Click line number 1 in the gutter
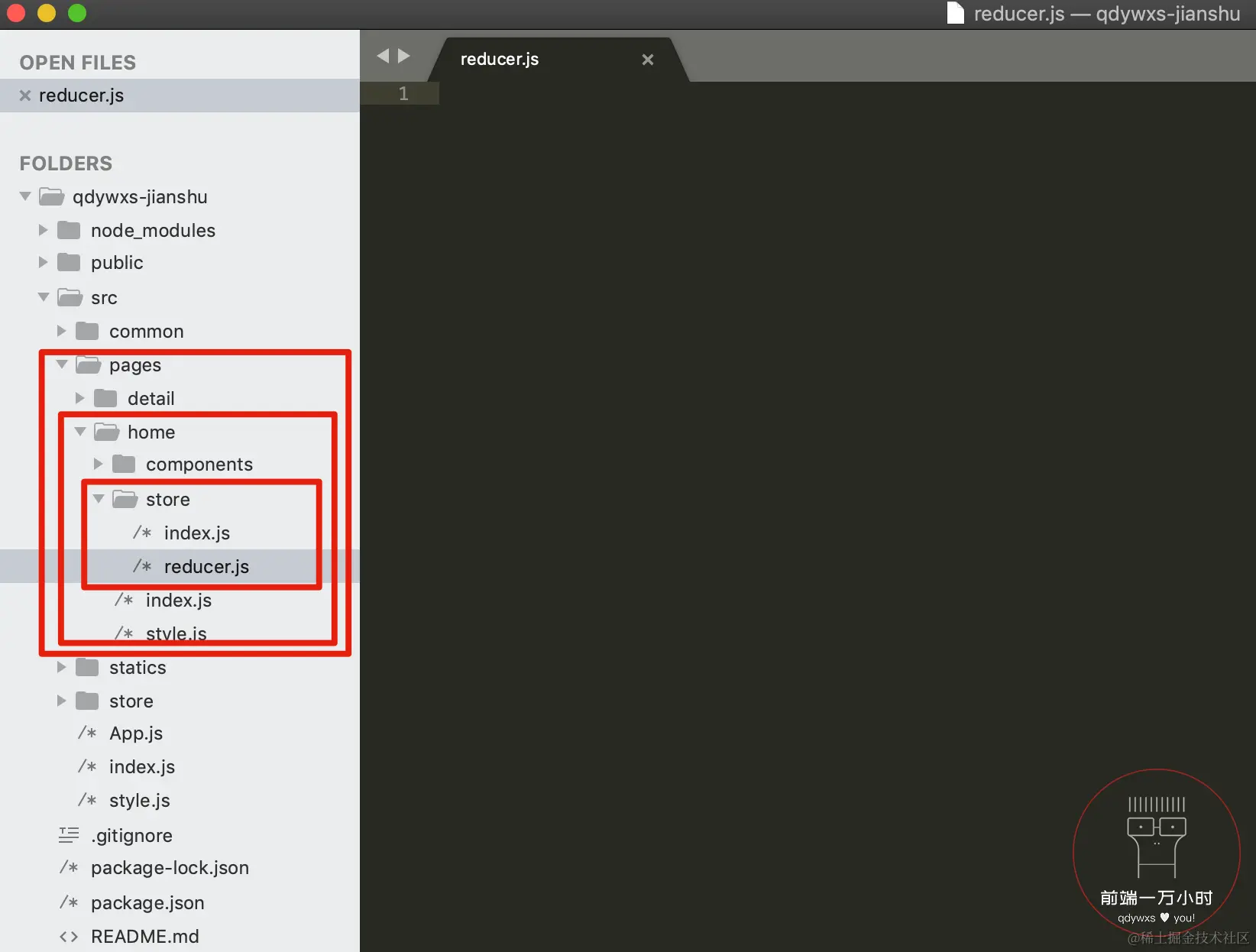 [403, 93]
